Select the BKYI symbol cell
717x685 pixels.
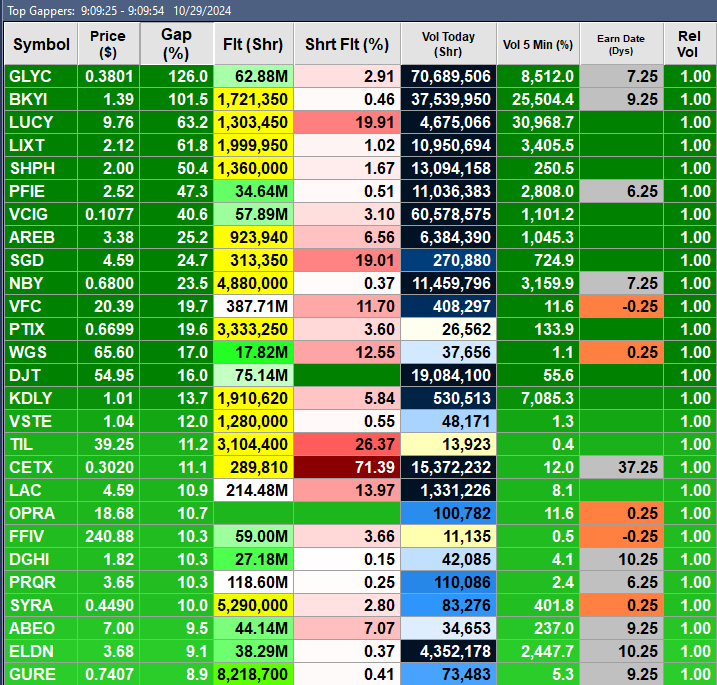tap(41, 99)
